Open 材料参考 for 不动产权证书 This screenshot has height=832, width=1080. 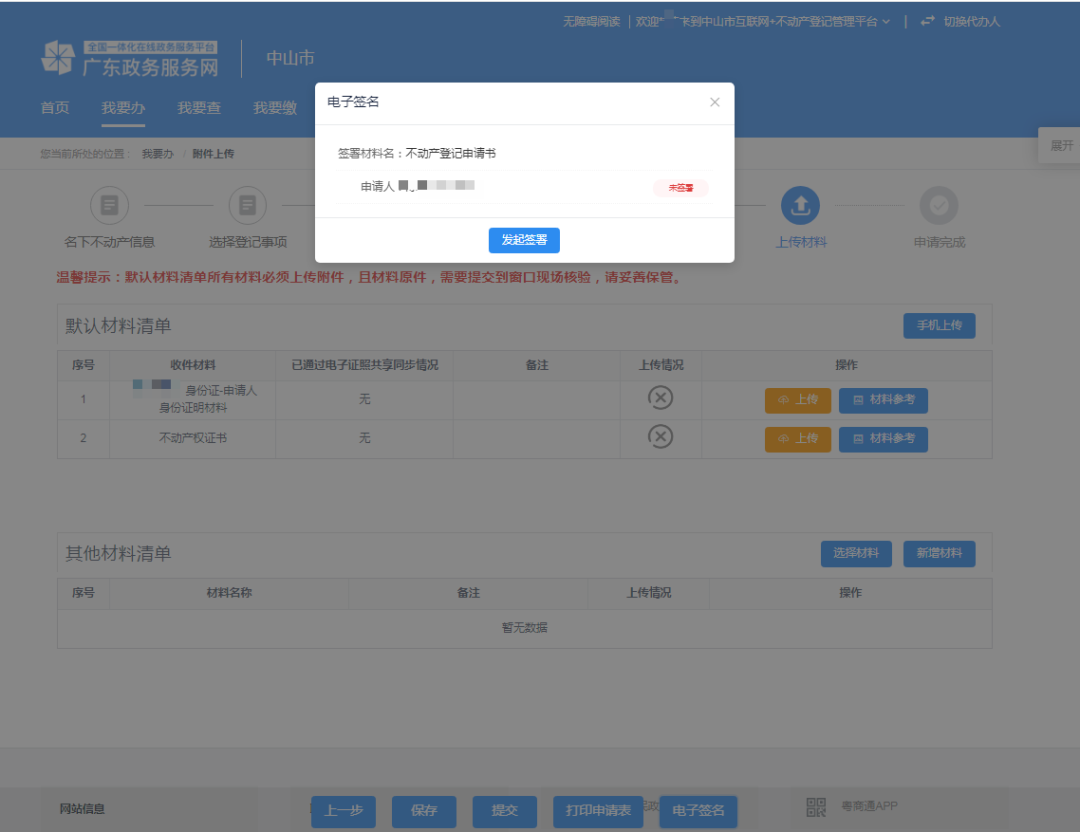click(883, 438)
